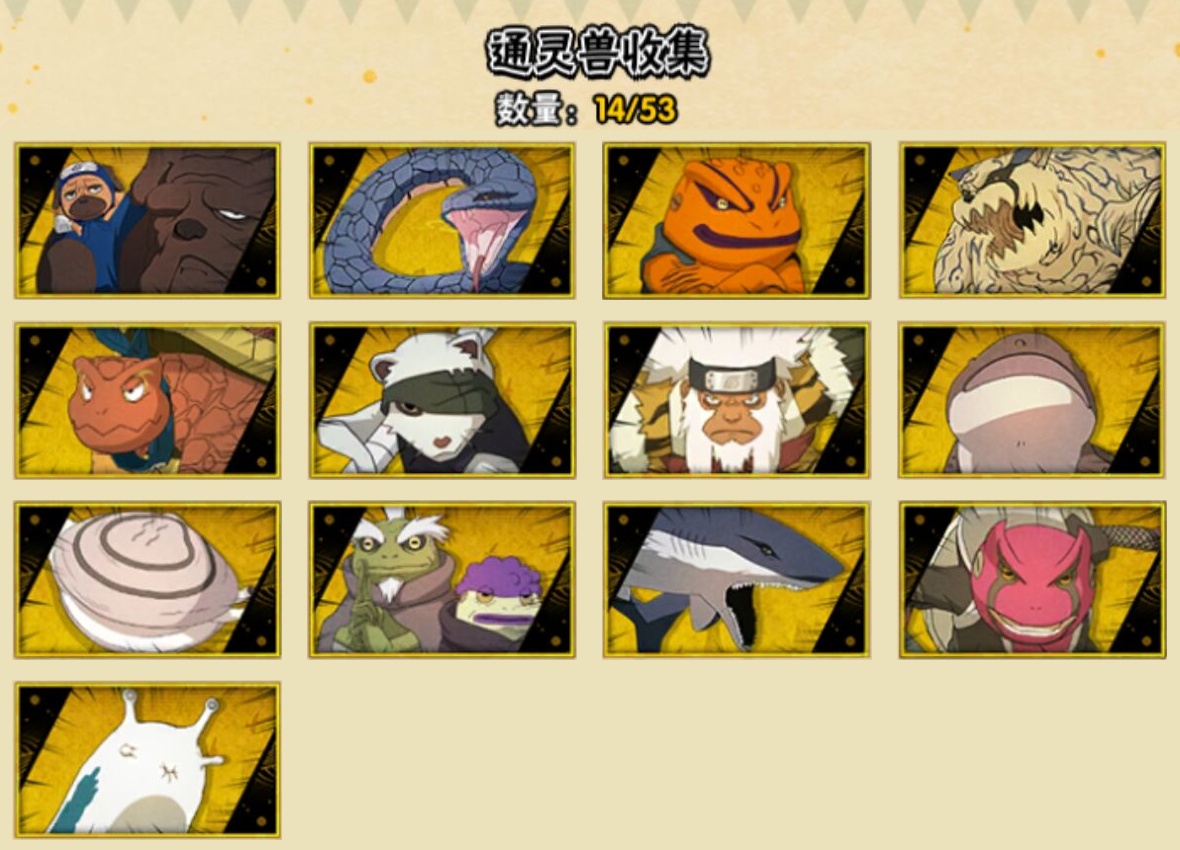Choose the white-haired monkey king Enma card
This screenshot has width=1180, height=850.
736,401
